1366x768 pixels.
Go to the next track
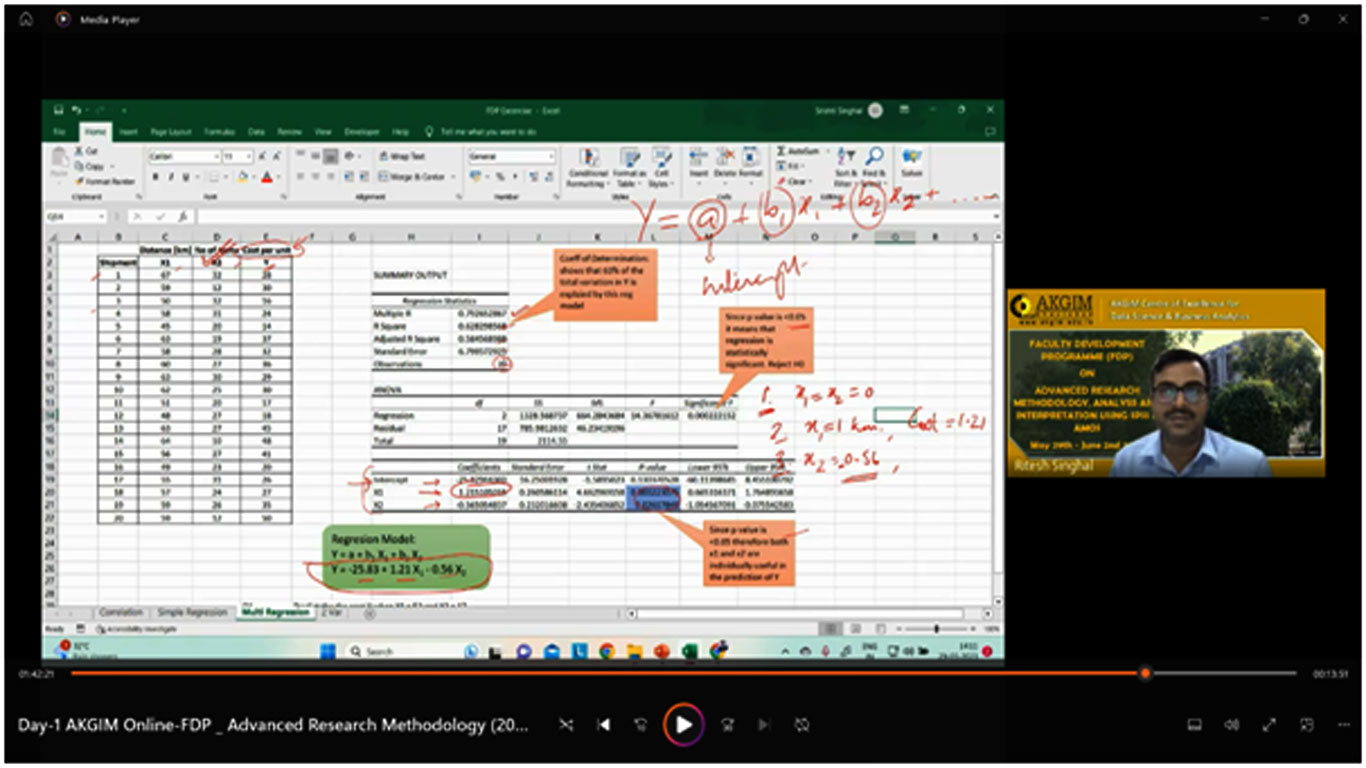(x=764, y=725)
